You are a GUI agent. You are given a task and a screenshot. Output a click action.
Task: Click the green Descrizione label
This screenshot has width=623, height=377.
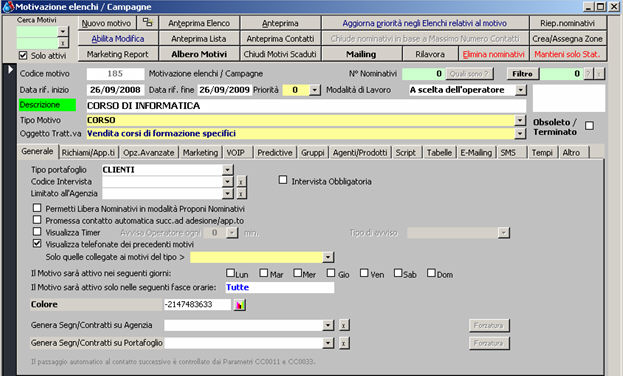[x=47, y=105]
